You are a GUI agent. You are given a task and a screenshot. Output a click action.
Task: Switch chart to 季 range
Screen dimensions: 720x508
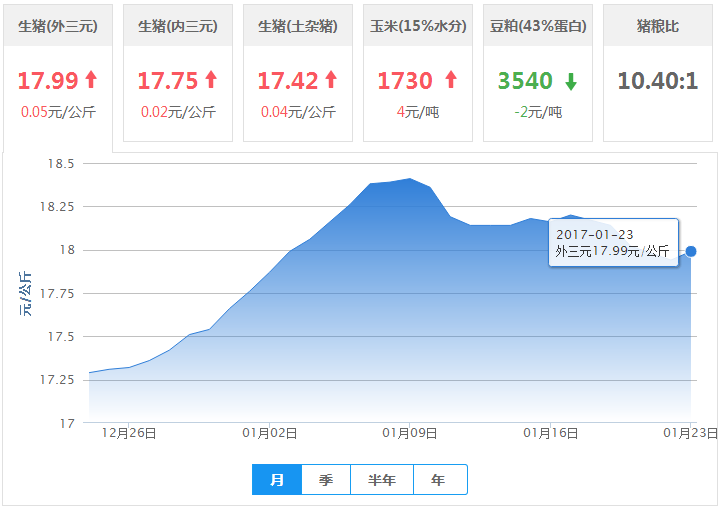(x=326, y=480)
